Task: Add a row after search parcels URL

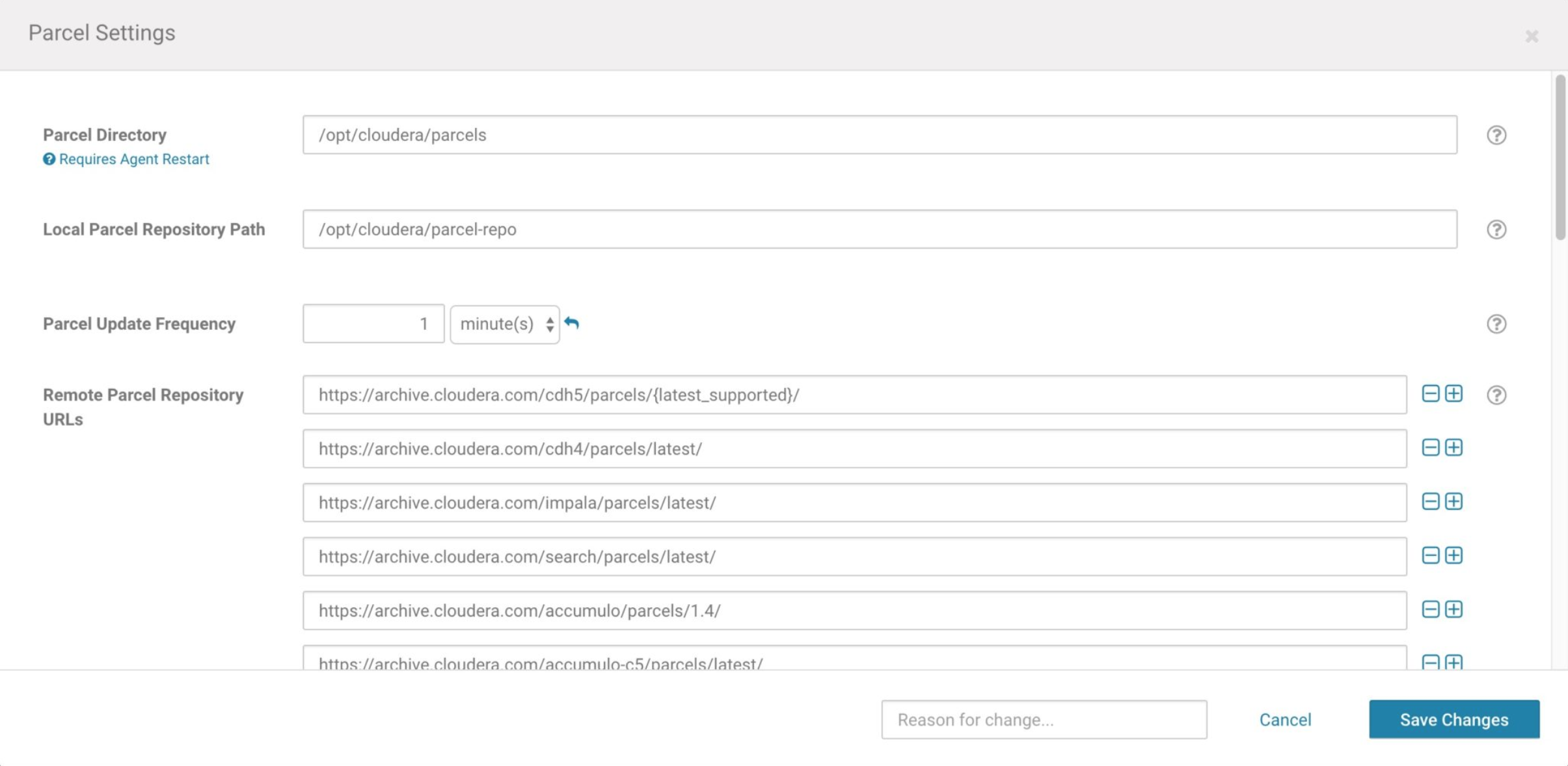Action: coord(1453,555)
